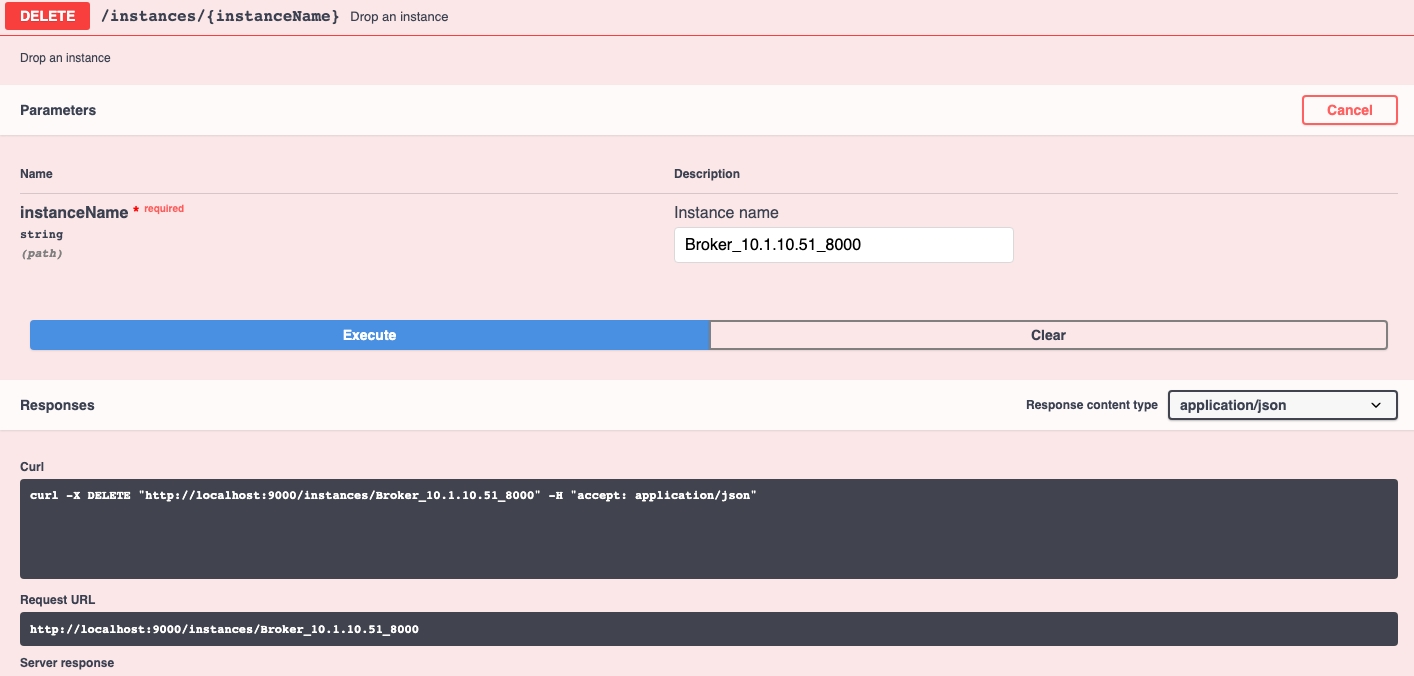Click the red DELETE method badge

point(47,16)
